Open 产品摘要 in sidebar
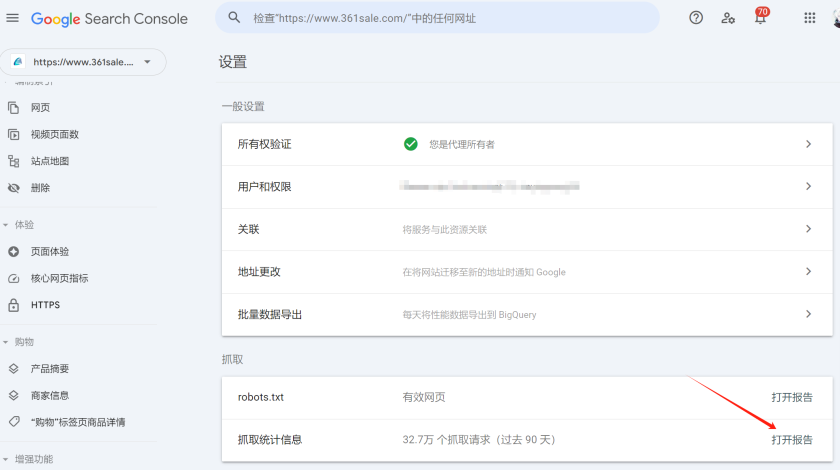The height and width of the screenshot is (470, 840). (x=50, y=369)
